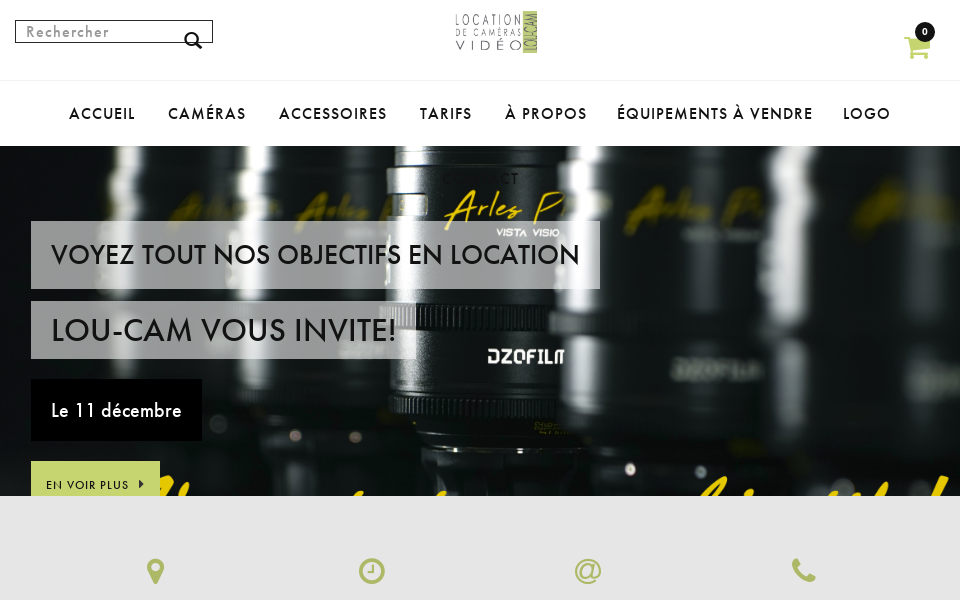Open the Accueil menu item
The height and width of the screenshot is (600, 960).
pos(102,113)
